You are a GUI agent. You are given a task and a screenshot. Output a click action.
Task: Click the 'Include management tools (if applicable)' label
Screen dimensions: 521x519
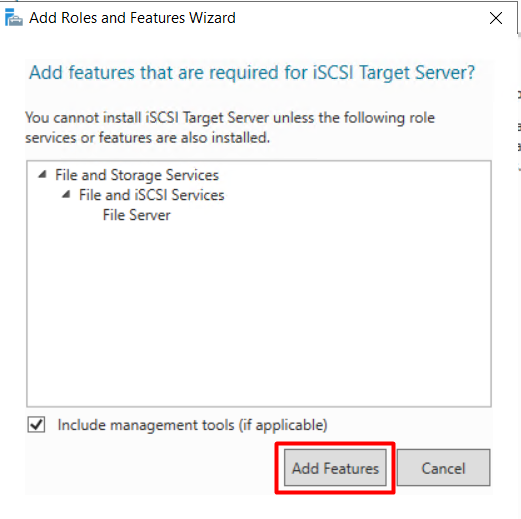pyautogui.click(x=192, y=425)
